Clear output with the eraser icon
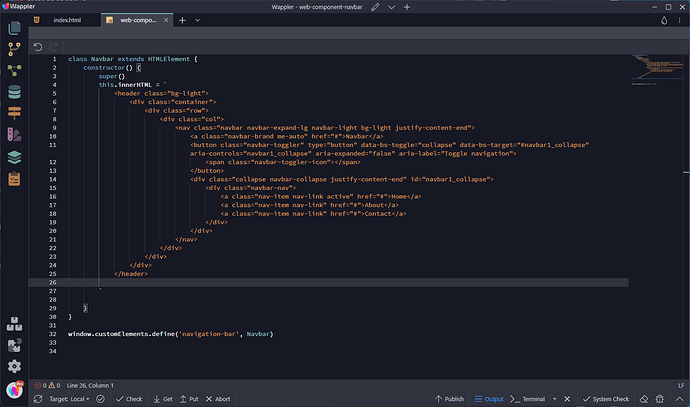The height and width of the screenshot is (407, 690). [x=644, y=399]
